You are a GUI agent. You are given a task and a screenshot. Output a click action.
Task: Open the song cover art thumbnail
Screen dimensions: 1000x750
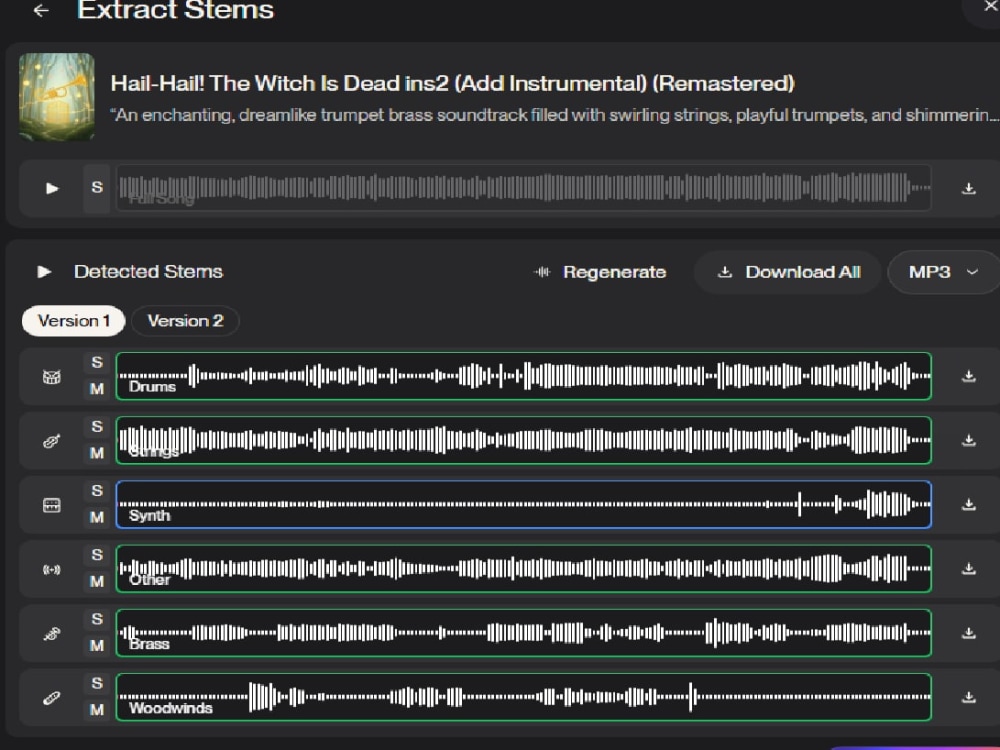pyautogui.click(x=57, y=97)
